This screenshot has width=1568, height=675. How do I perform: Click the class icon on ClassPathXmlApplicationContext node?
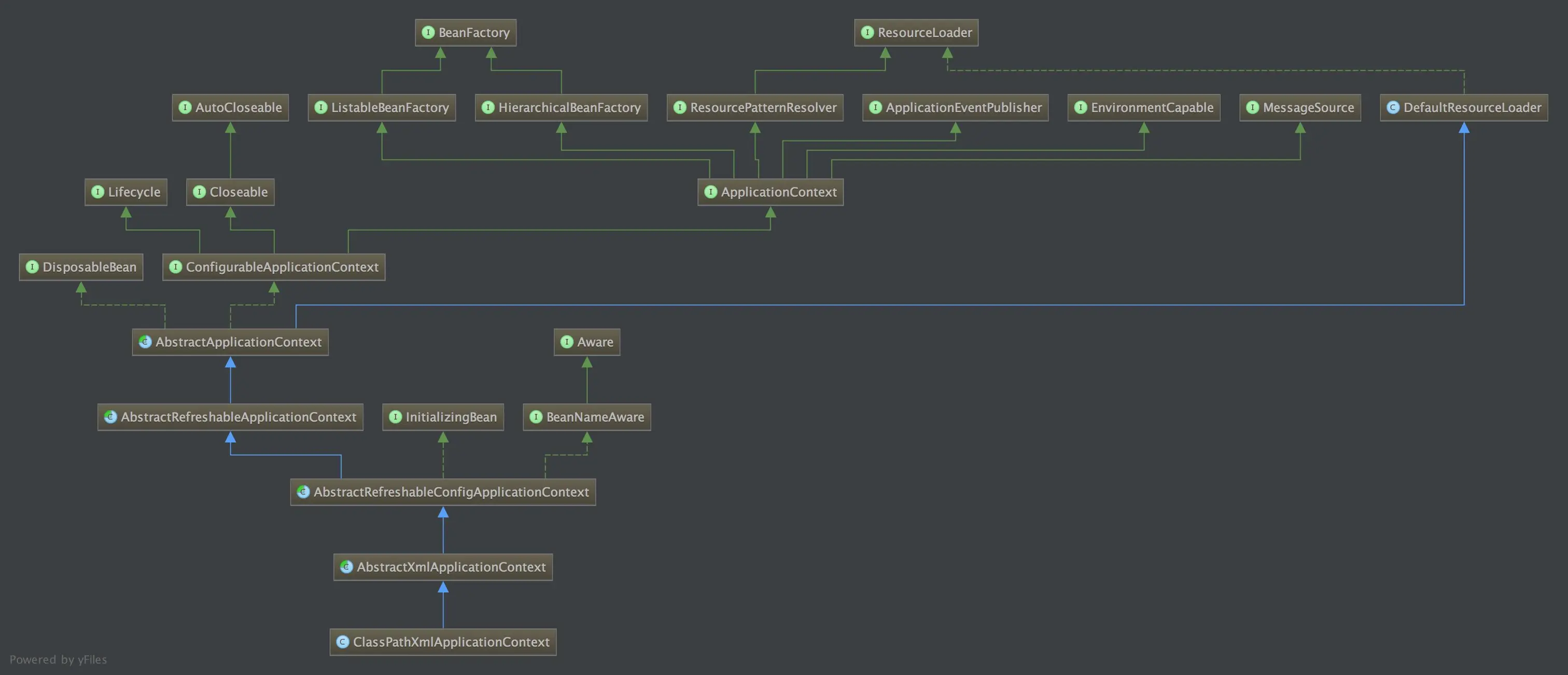(343, 641)
